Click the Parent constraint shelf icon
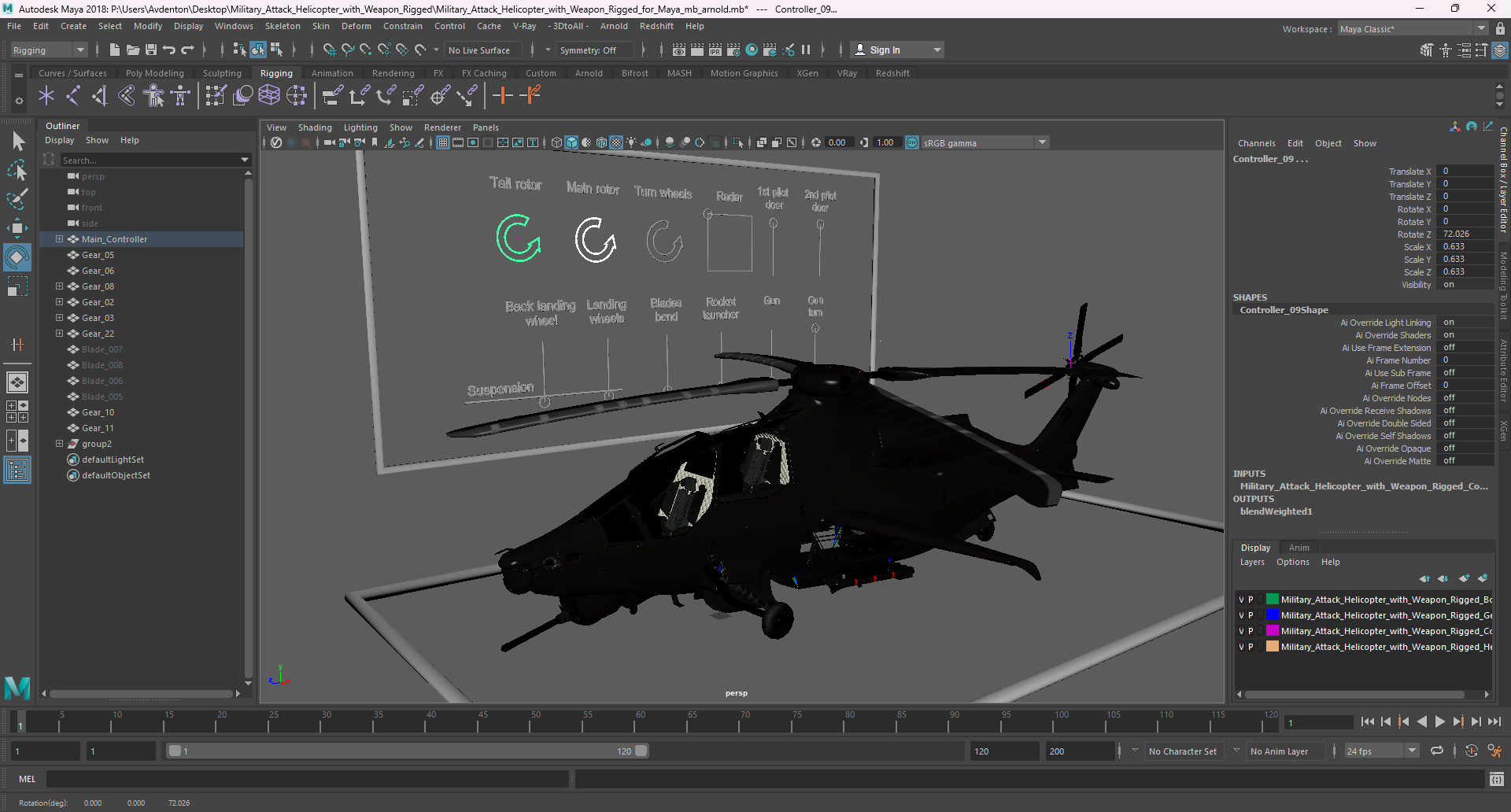The image size is (1511, 812). coord(332,96)
